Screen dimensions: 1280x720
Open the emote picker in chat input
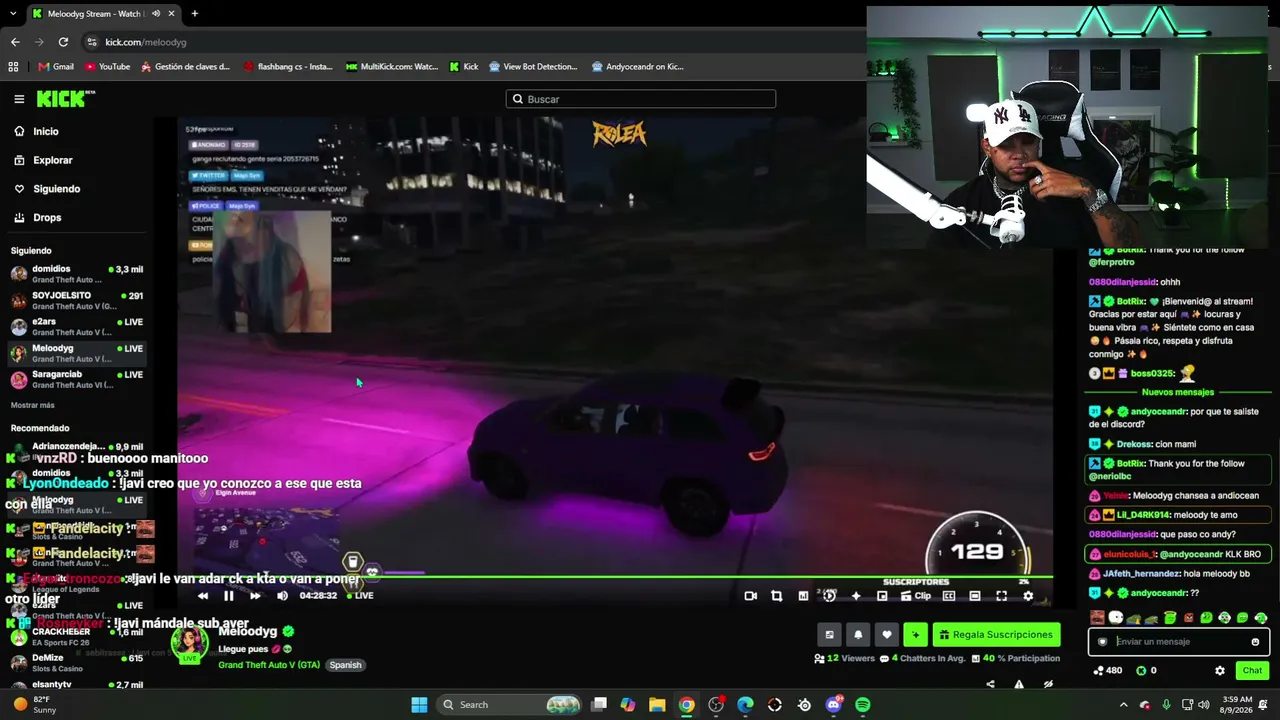(x=1255, y=642)
